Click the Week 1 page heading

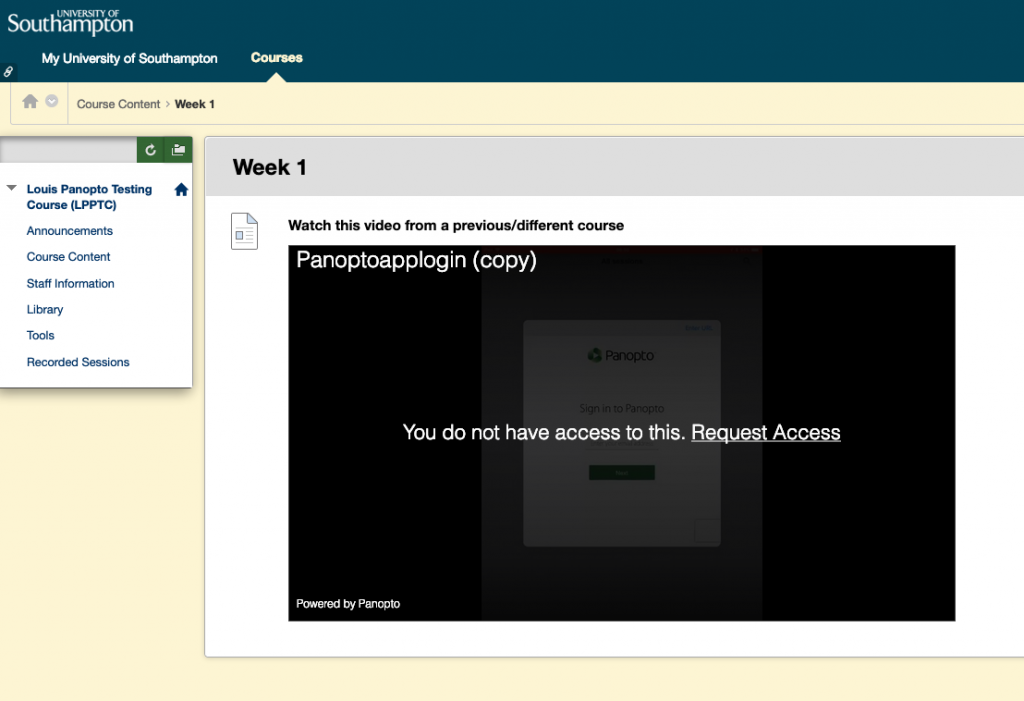click(269, 167)
